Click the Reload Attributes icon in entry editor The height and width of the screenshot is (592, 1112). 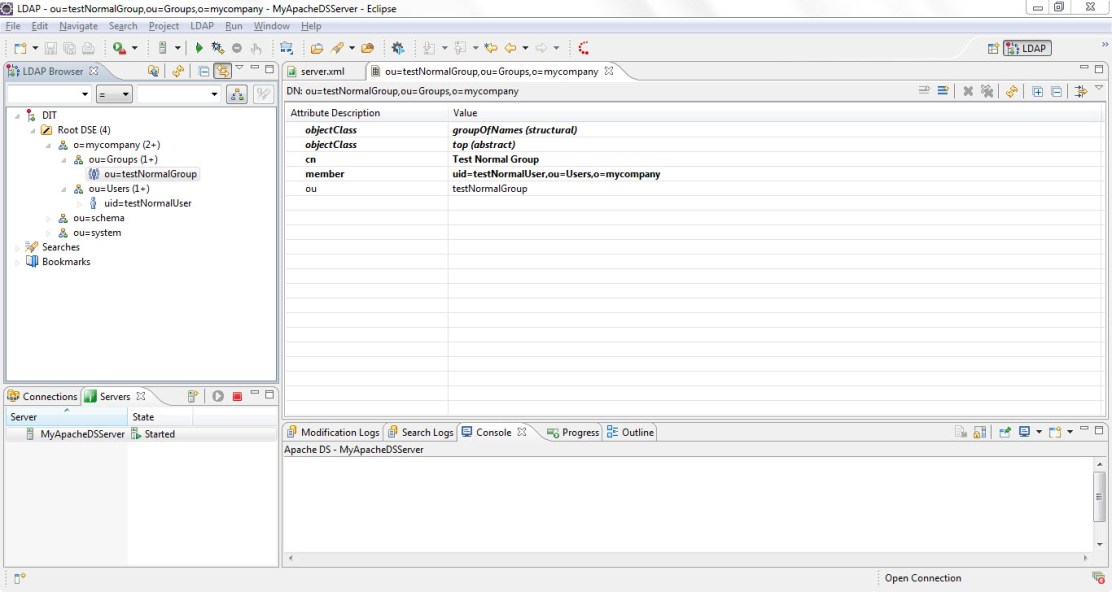click(x=1012, y=91)
